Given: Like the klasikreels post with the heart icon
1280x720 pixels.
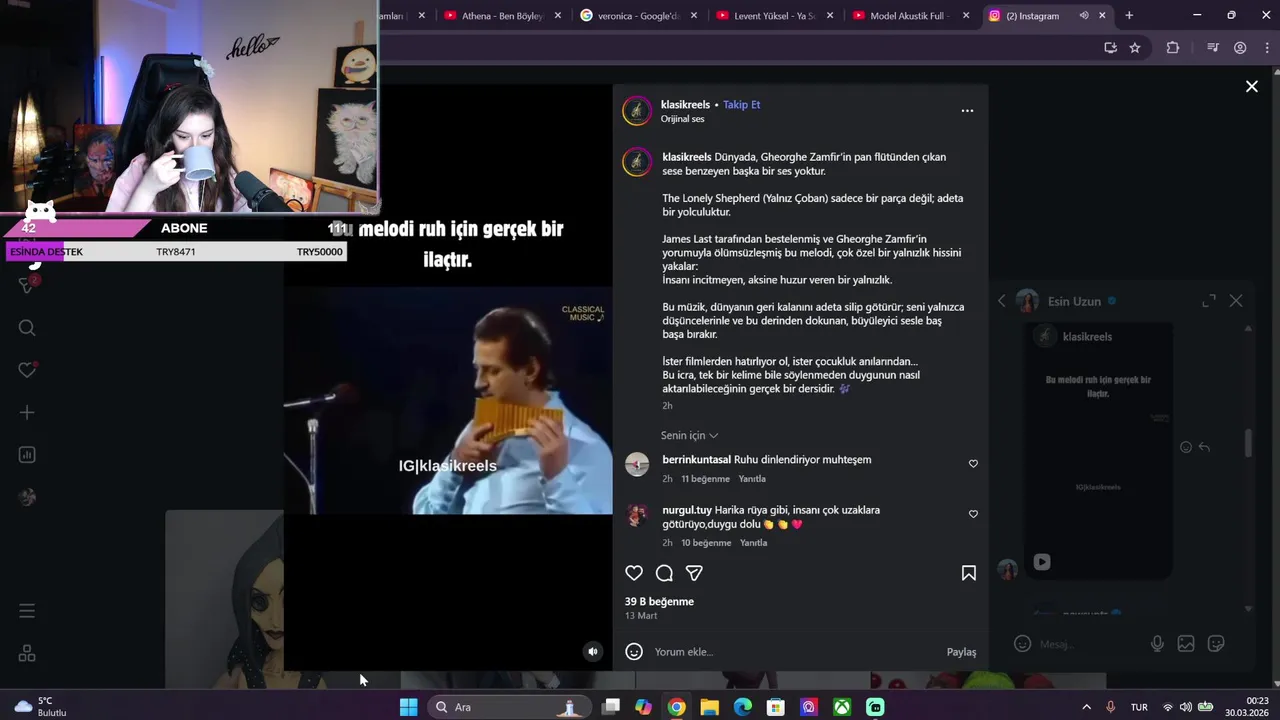Looking at the screenshot, I should click(634, 573).
